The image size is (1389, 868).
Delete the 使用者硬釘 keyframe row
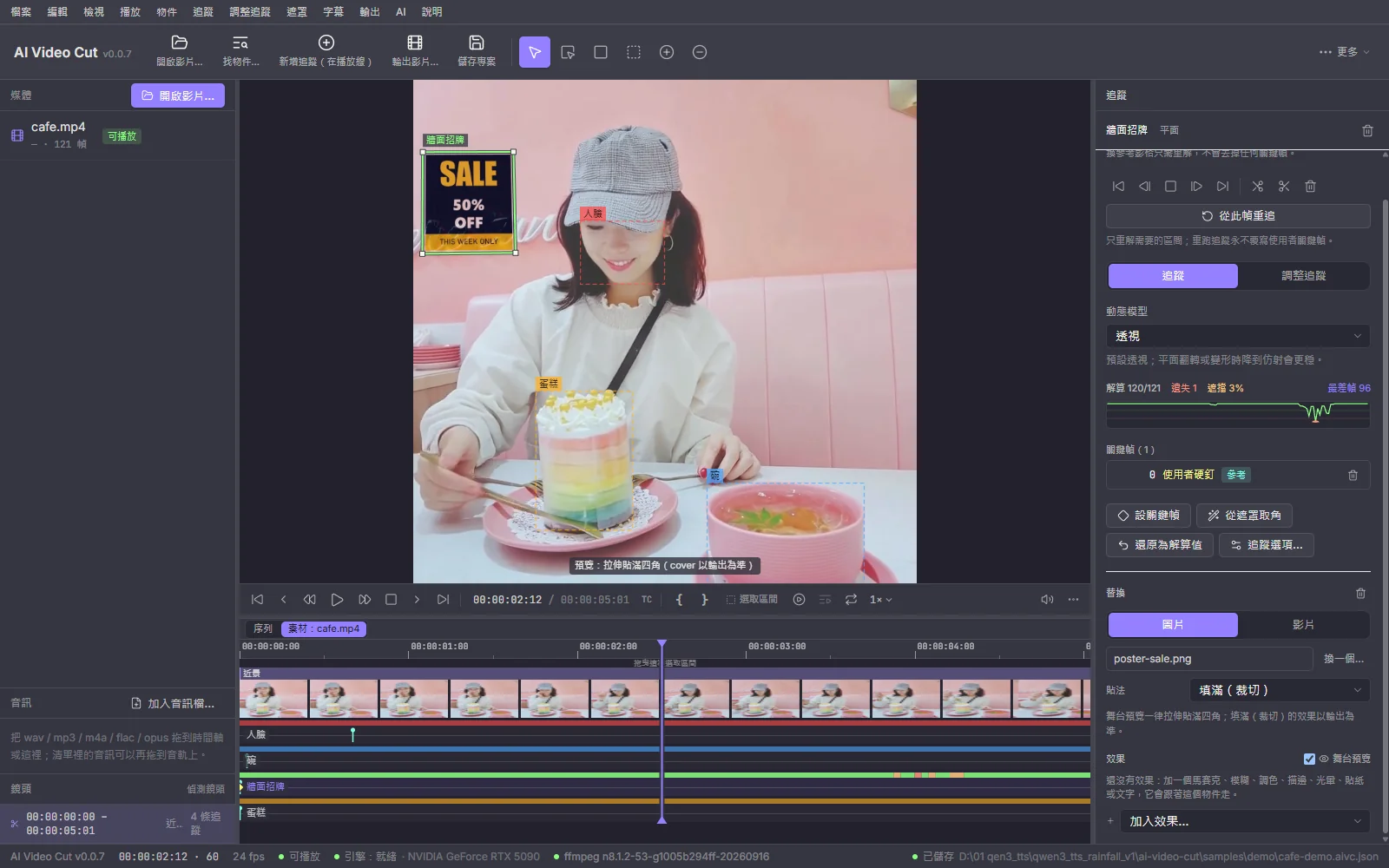click(1353, 475)
